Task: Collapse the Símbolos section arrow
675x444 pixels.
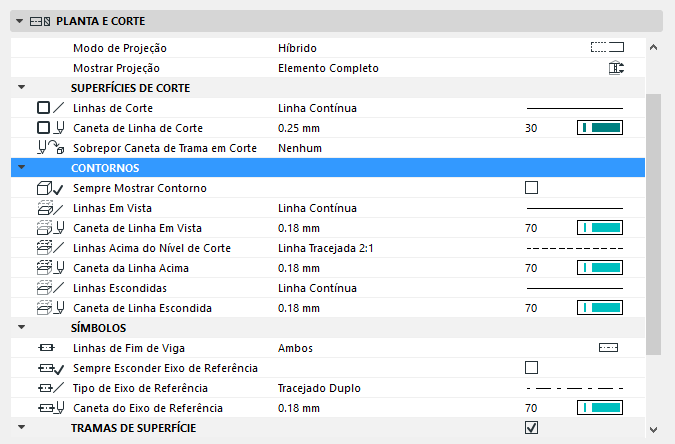Action: pos(22,328)
